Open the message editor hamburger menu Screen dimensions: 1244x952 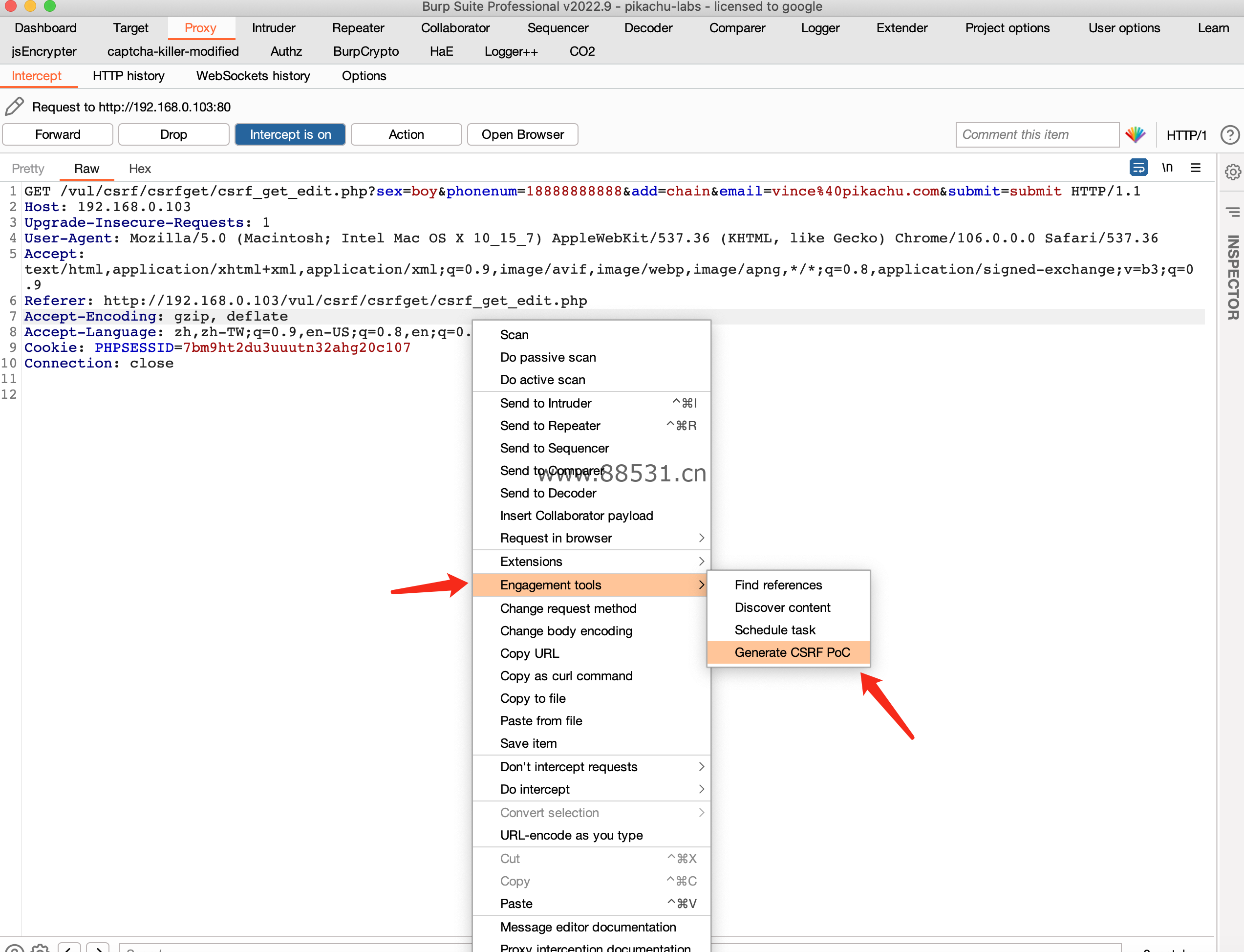tap(1195, 168)
